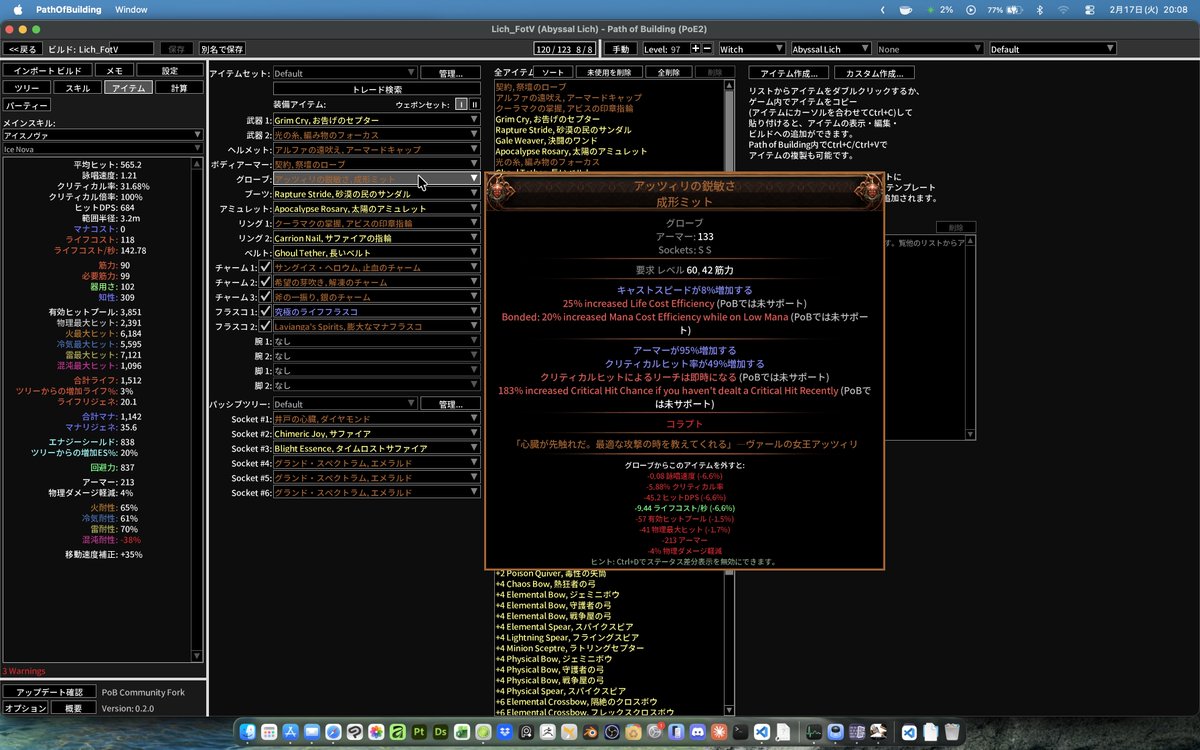Click インポートビルド button
Screen dimensions: 1200x750
(x=47, y=71)
